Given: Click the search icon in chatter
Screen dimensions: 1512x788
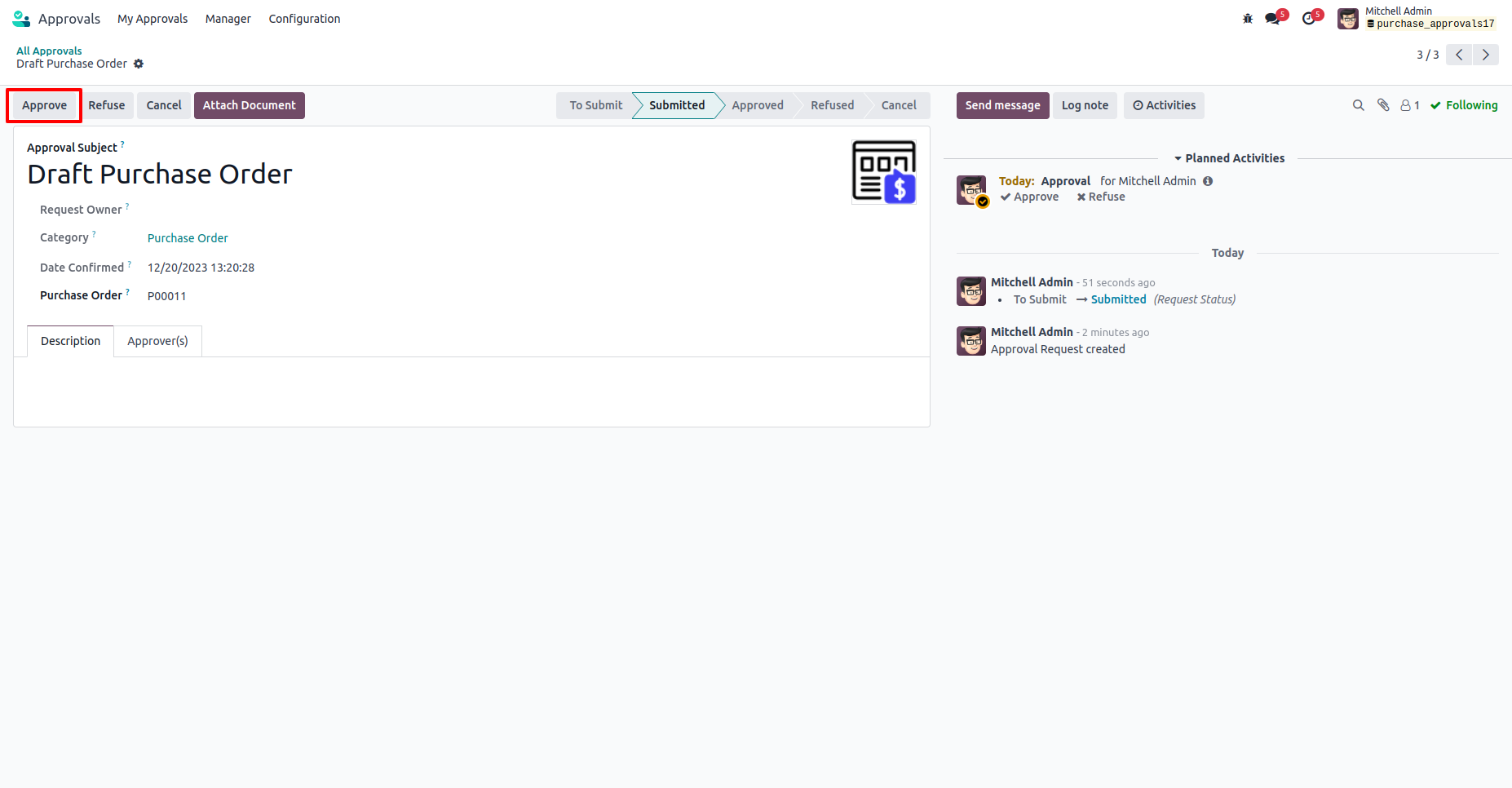Looking at the screenshot, I should tap(1358, 105).
